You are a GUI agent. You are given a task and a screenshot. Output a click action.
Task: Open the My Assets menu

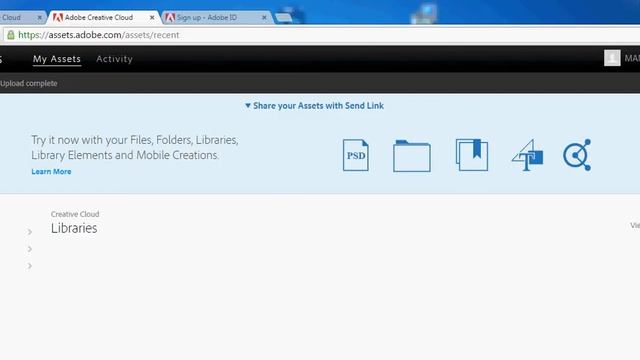click(x=57, y=59)
